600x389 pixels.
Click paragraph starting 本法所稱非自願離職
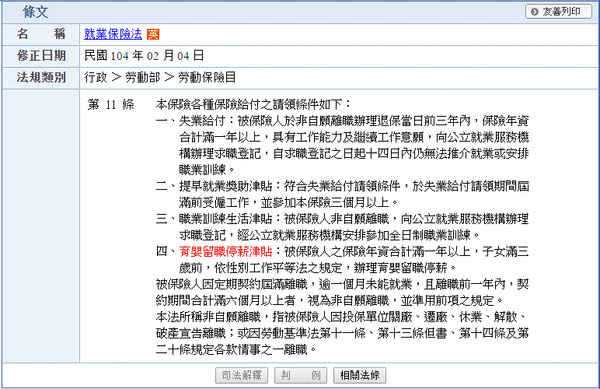pyautogui.click(x=342, y=333)
